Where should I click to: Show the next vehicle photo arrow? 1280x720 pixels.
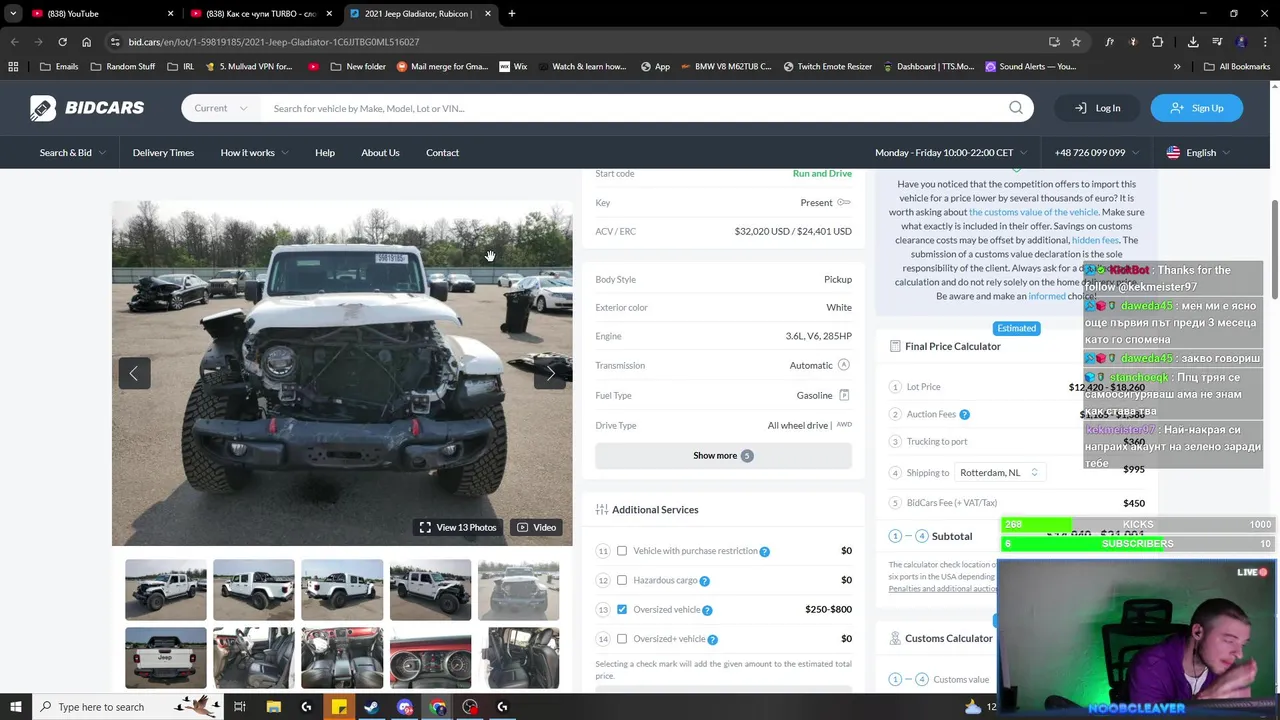pos(550,373)
